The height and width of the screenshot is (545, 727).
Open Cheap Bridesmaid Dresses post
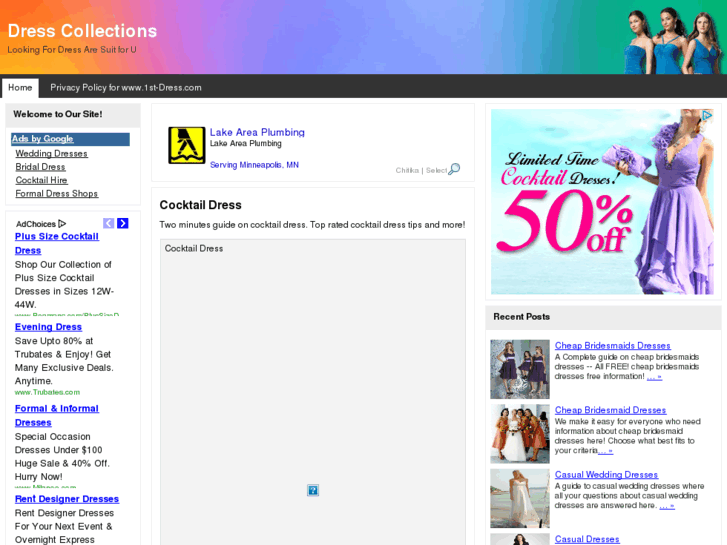[x=610, y=410]
